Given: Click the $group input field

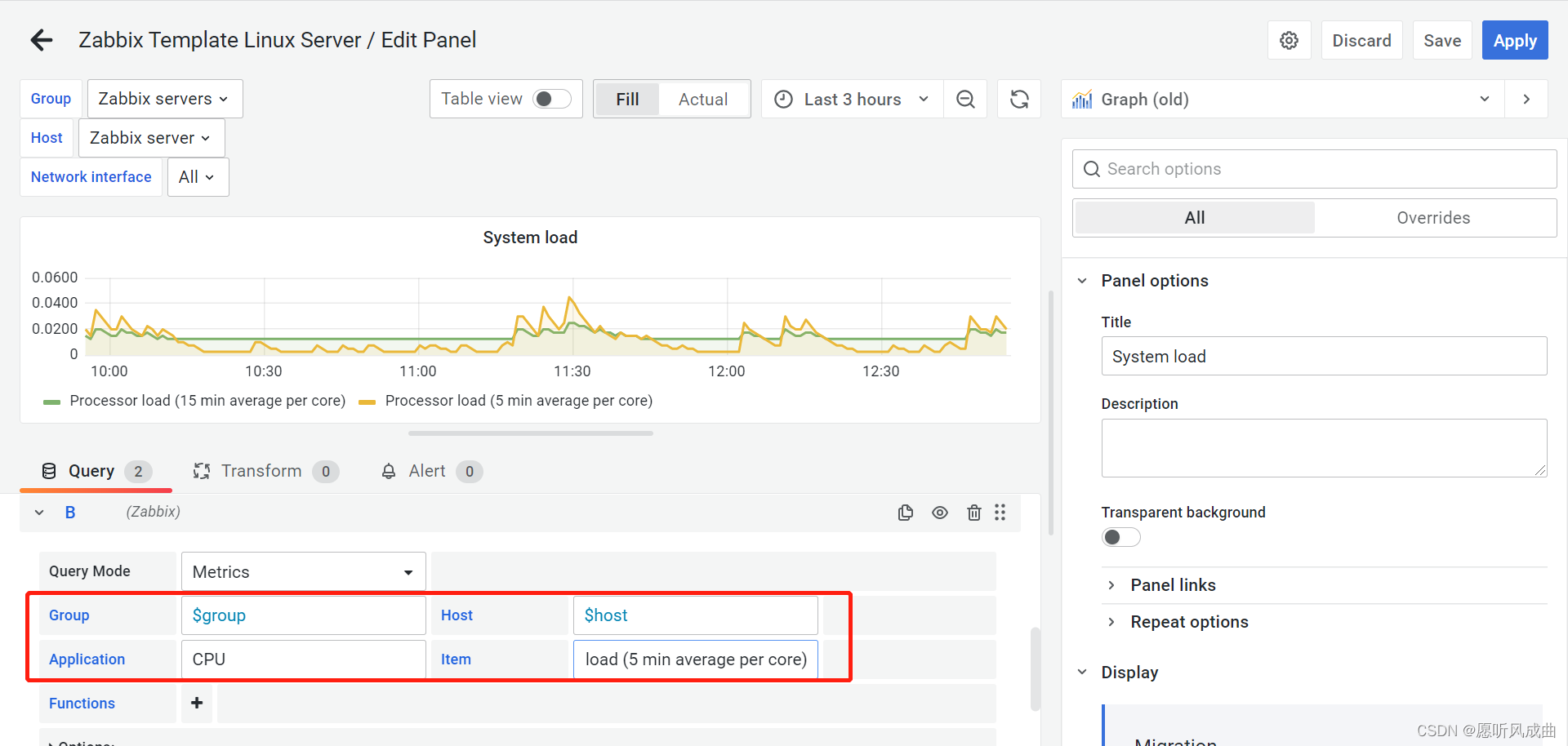Looking at the screenshot, I should pyautogui.click(x=303, y=615).
